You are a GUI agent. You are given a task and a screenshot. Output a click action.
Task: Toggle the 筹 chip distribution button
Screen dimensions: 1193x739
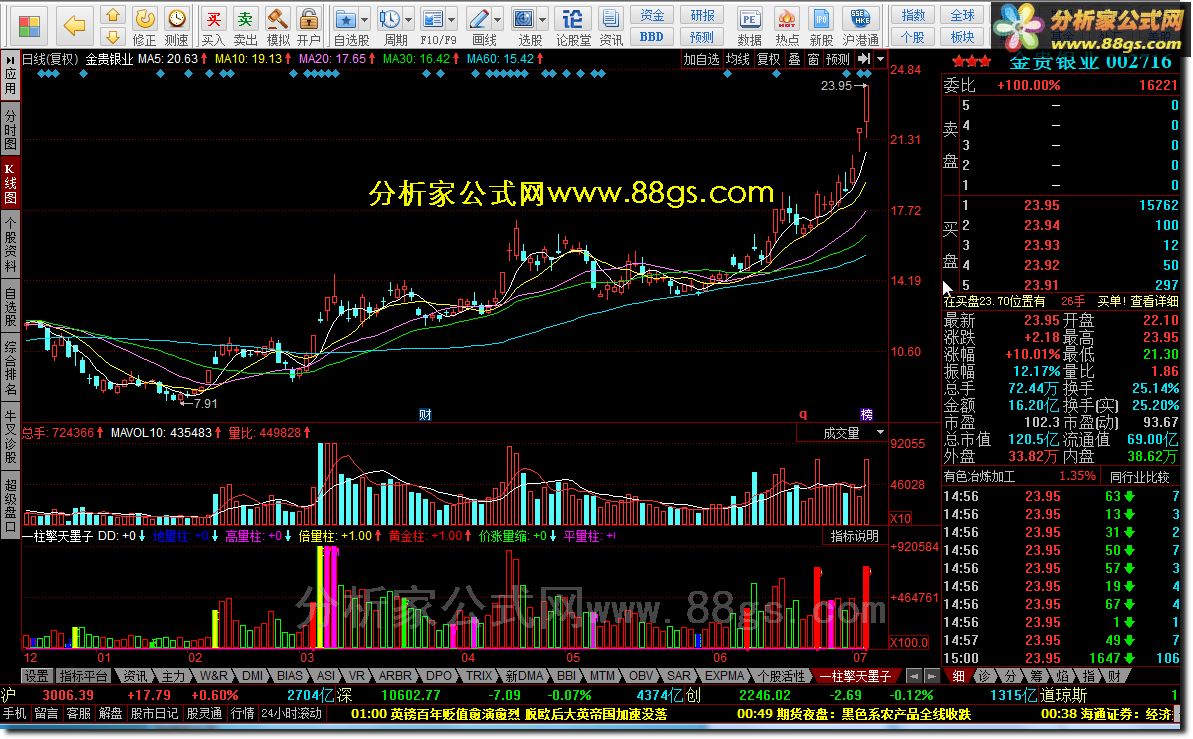point(1036,676)
